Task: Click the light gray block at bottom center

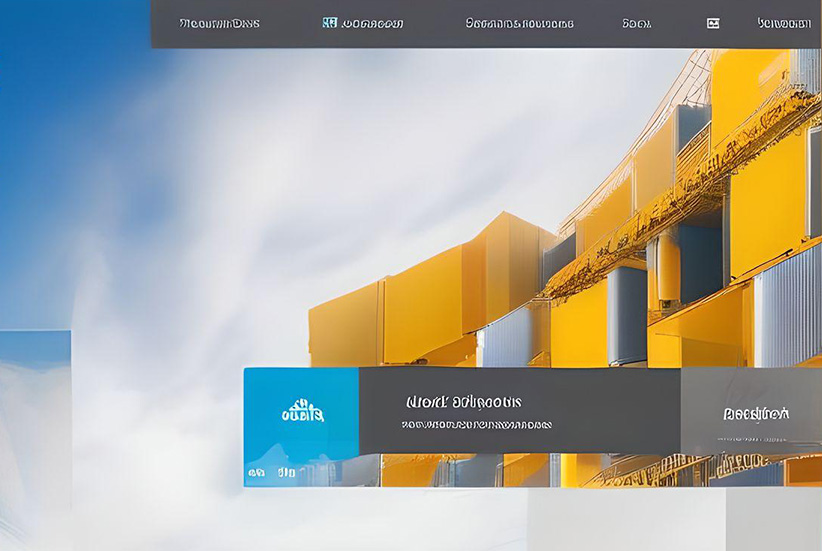Action: click(625, 520)
